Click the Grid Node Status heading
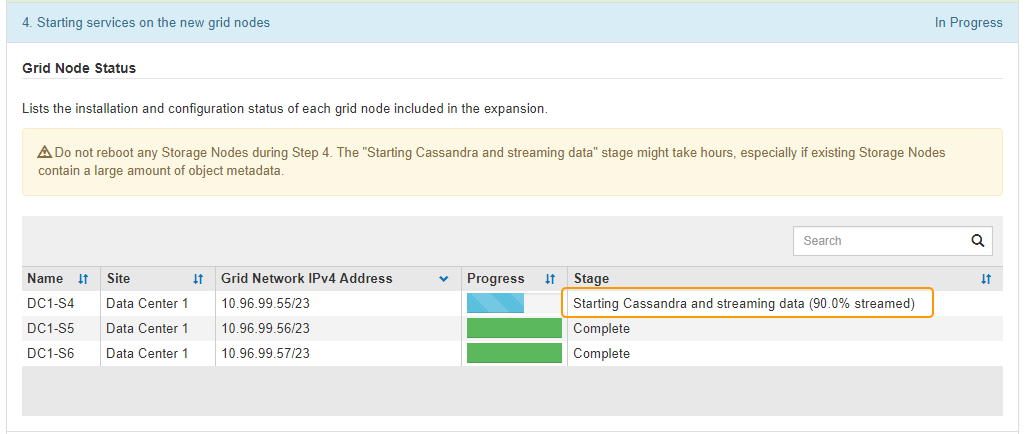This screenshot has width=1027, height=434. coord(79,68)
